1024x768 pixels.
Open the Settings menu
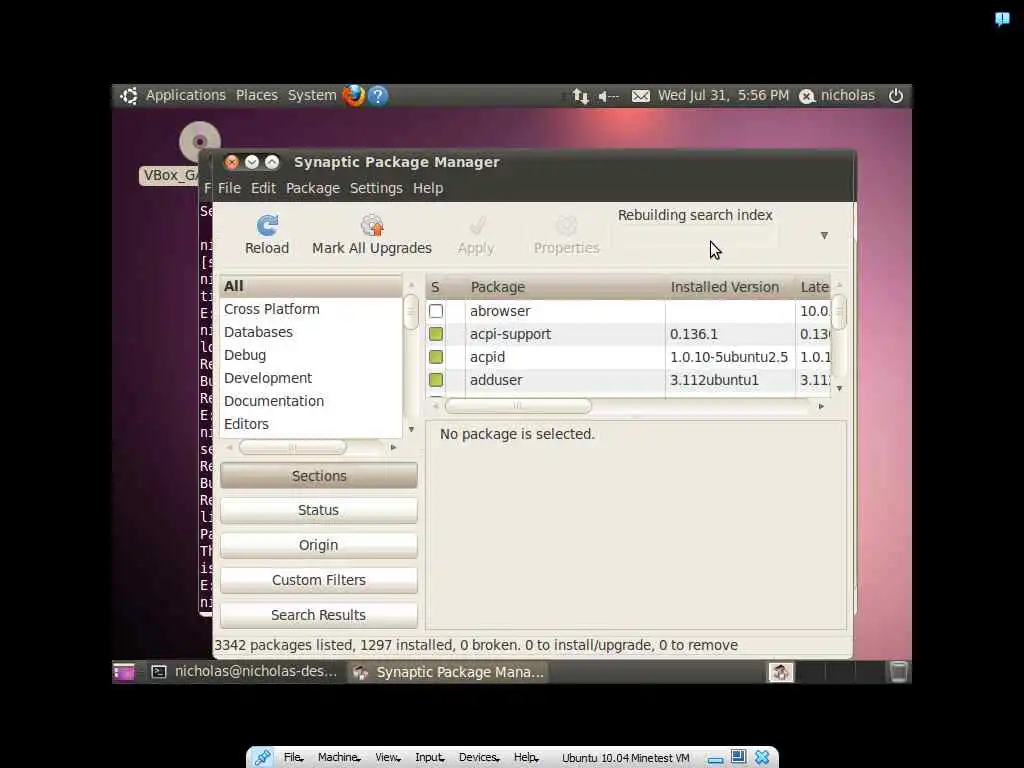point(376,189)
